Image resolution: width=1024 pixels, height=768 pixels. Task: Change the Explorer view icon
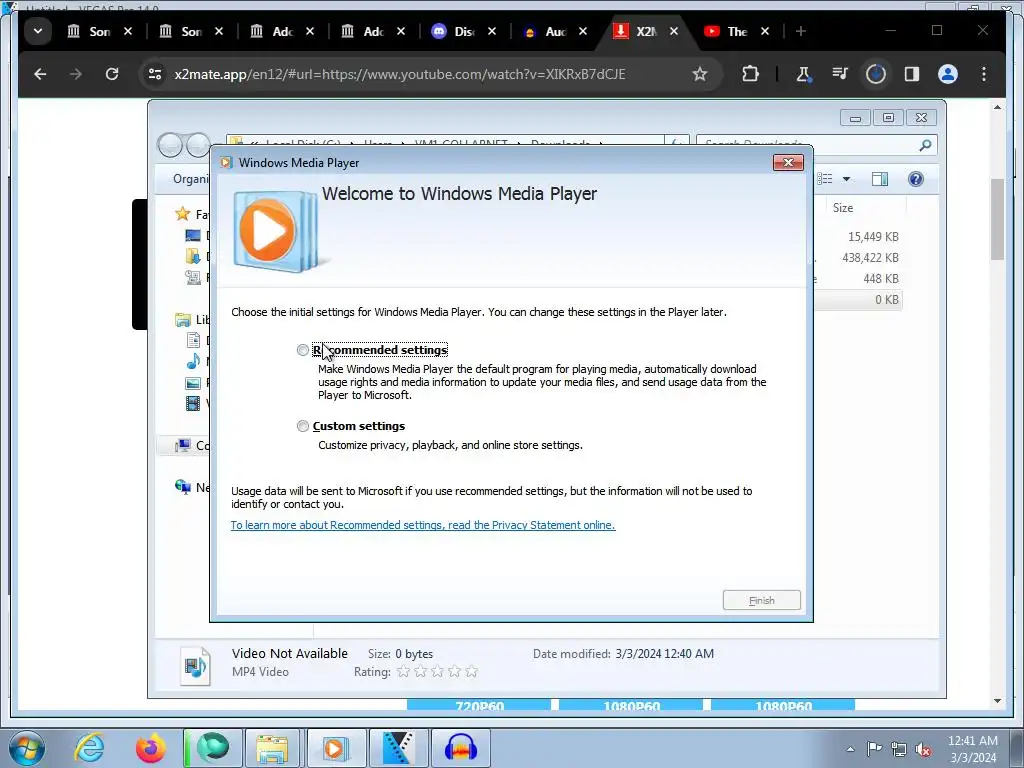(x=825, y=179)
